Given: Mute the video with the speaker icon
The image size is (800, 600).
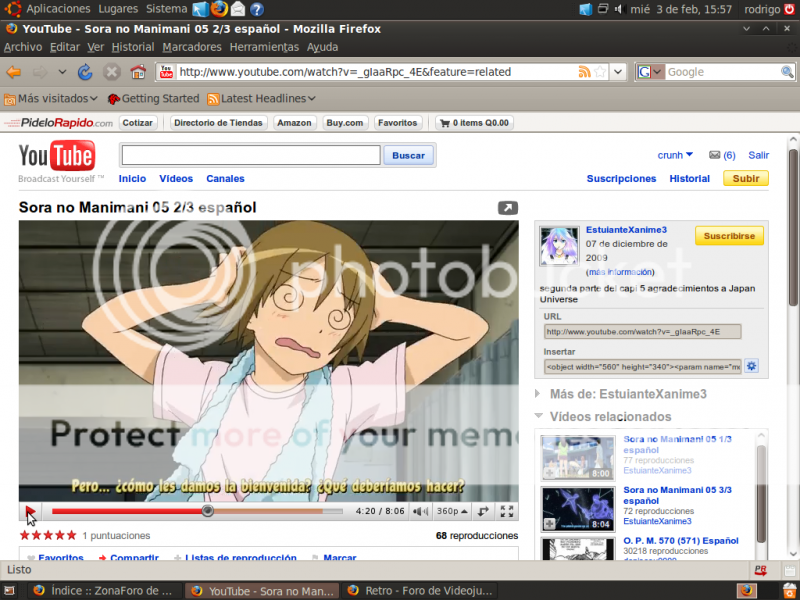Looking at the screenshot, I should [421, 511].
